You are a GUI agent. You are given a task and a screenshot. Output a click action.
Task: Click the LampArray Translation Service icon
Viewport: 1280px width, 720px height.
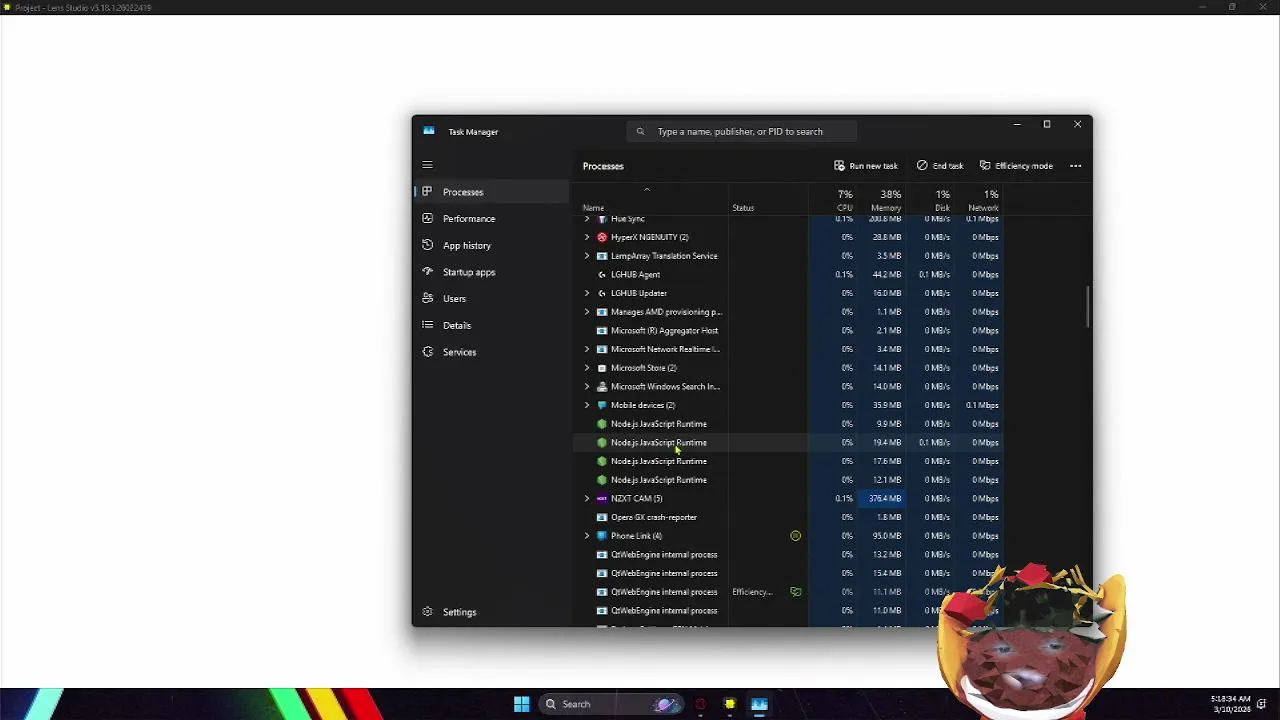tap(602, 256)
